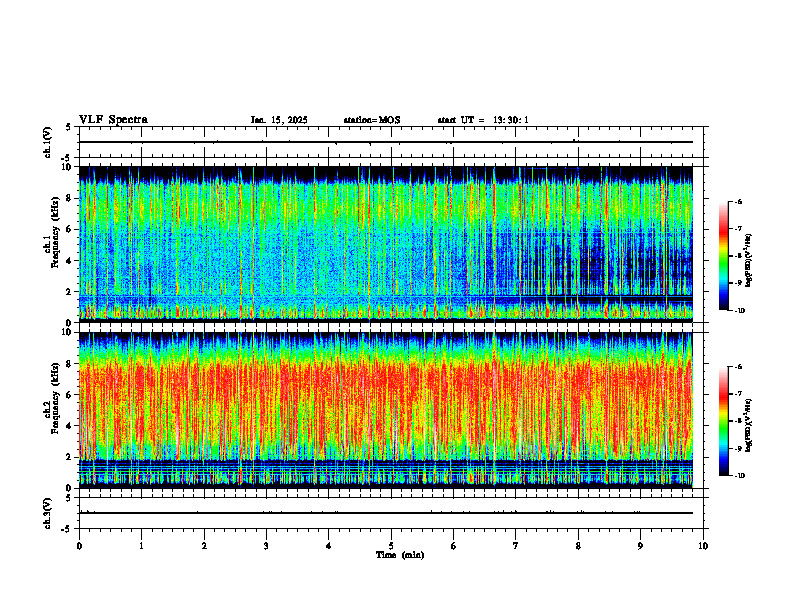Click the "6" kHz tick on ch.1 axis
The image size is (792, 612).
point(70,229)
